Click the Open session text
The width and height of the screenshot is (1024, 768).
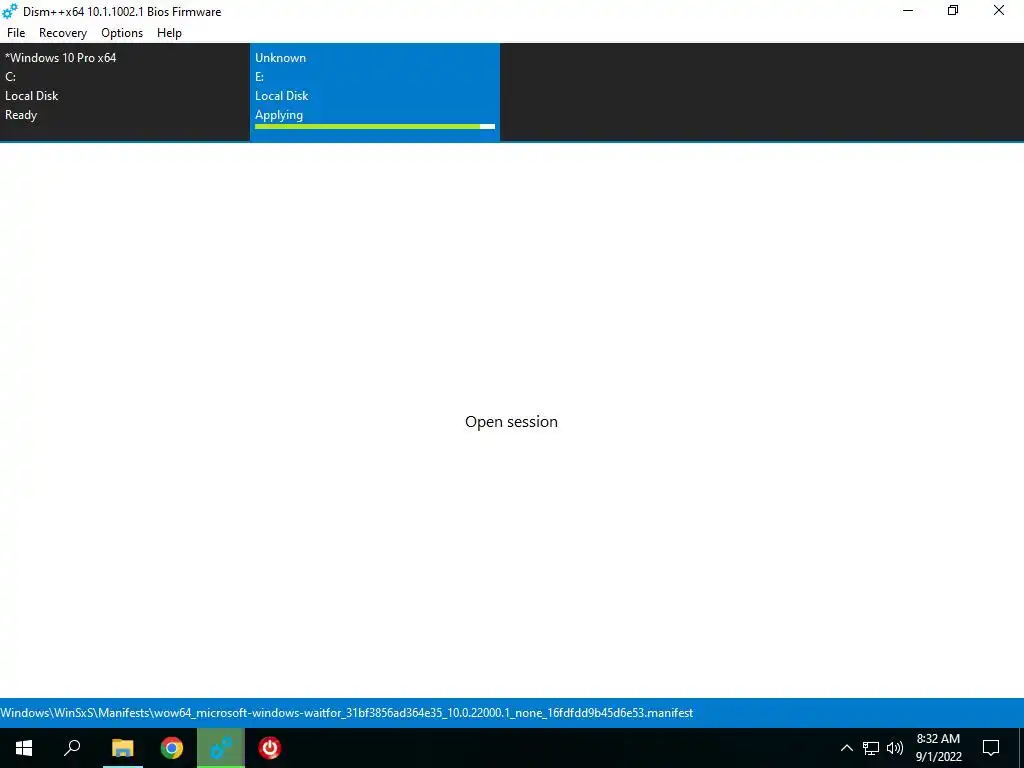pos(511,421)
